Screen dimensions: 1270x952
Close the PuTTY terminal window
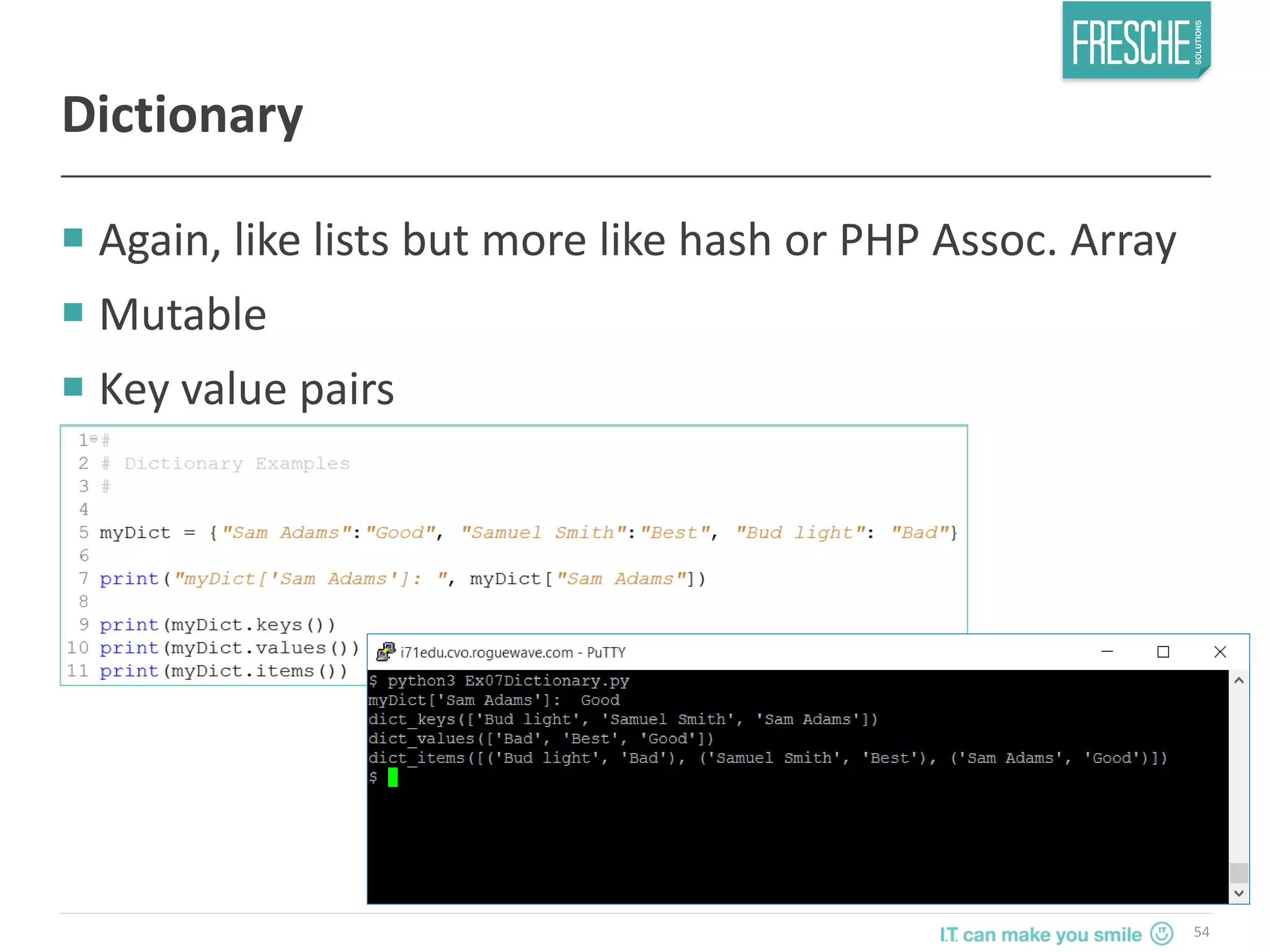tap(1220, 651)
